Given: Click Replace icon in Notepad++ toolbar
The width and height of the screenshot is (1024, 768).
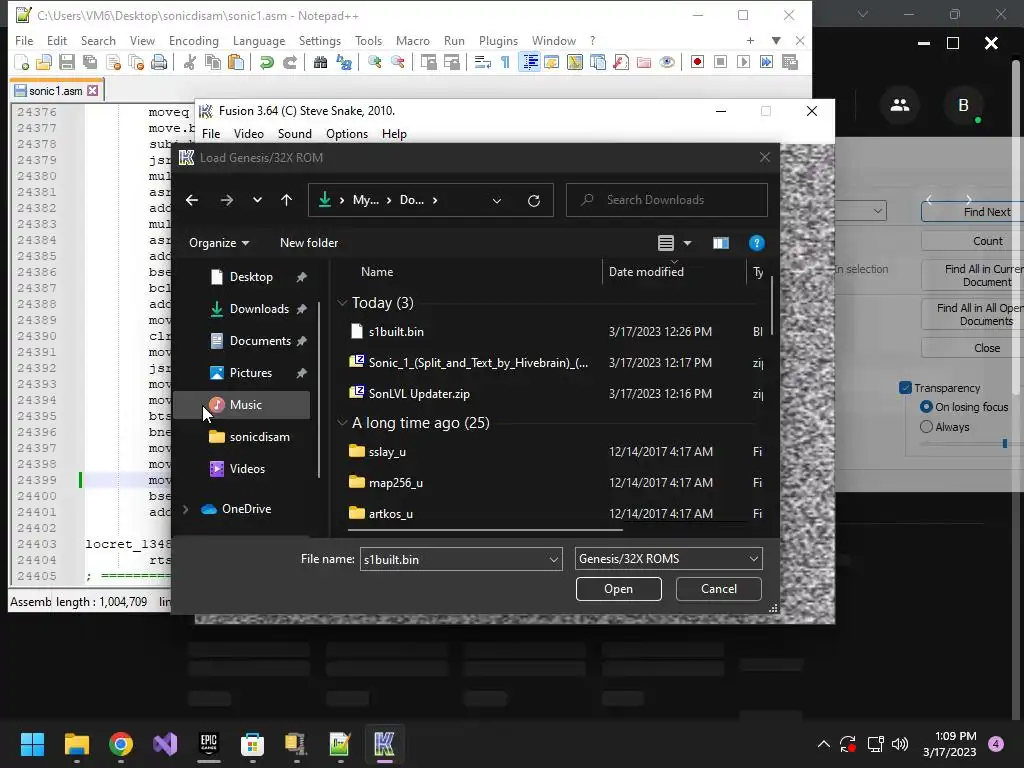Looking at the screenshot, I should pyautogui.click(x=344, y=62).
